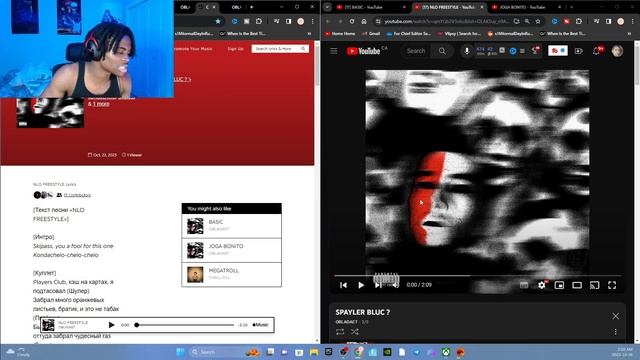Close the SPAYLER BLUC playlist panel
Screen dimensions: 640x360
(x=615, y=316)
